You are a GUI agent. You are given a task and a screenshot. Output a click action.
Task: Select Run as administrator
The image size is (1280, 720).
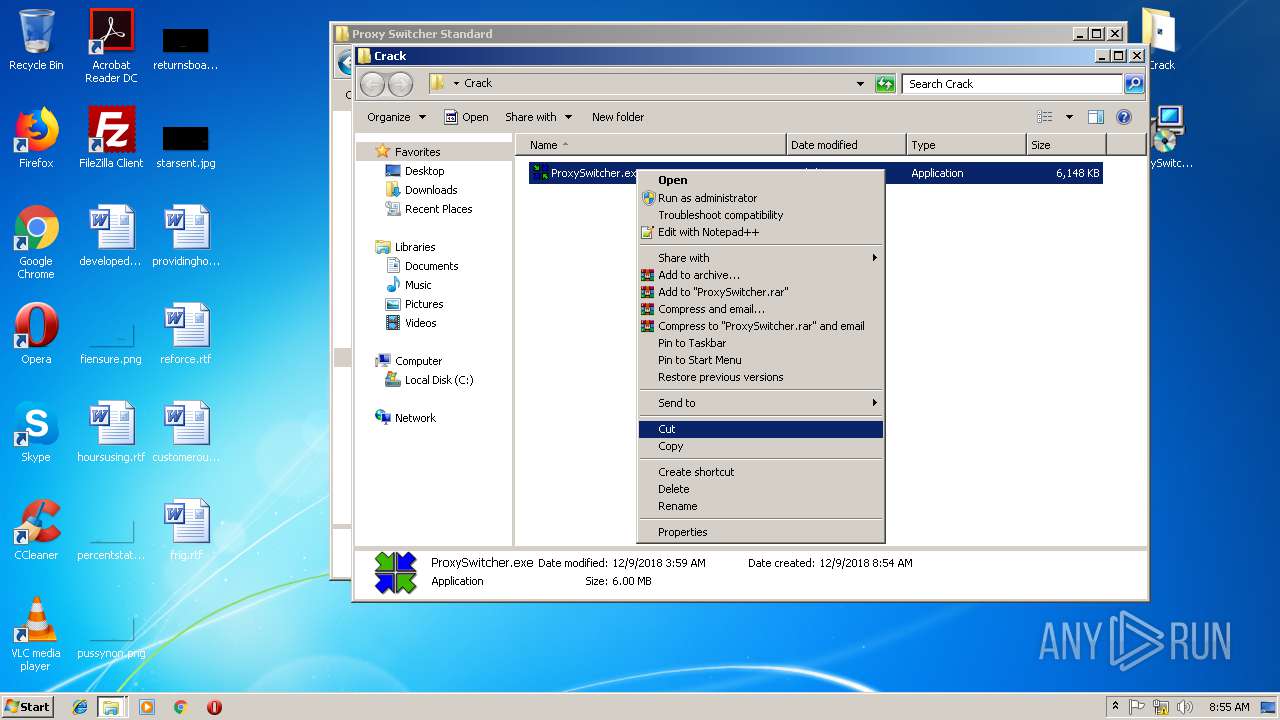(x=761, y=198)
